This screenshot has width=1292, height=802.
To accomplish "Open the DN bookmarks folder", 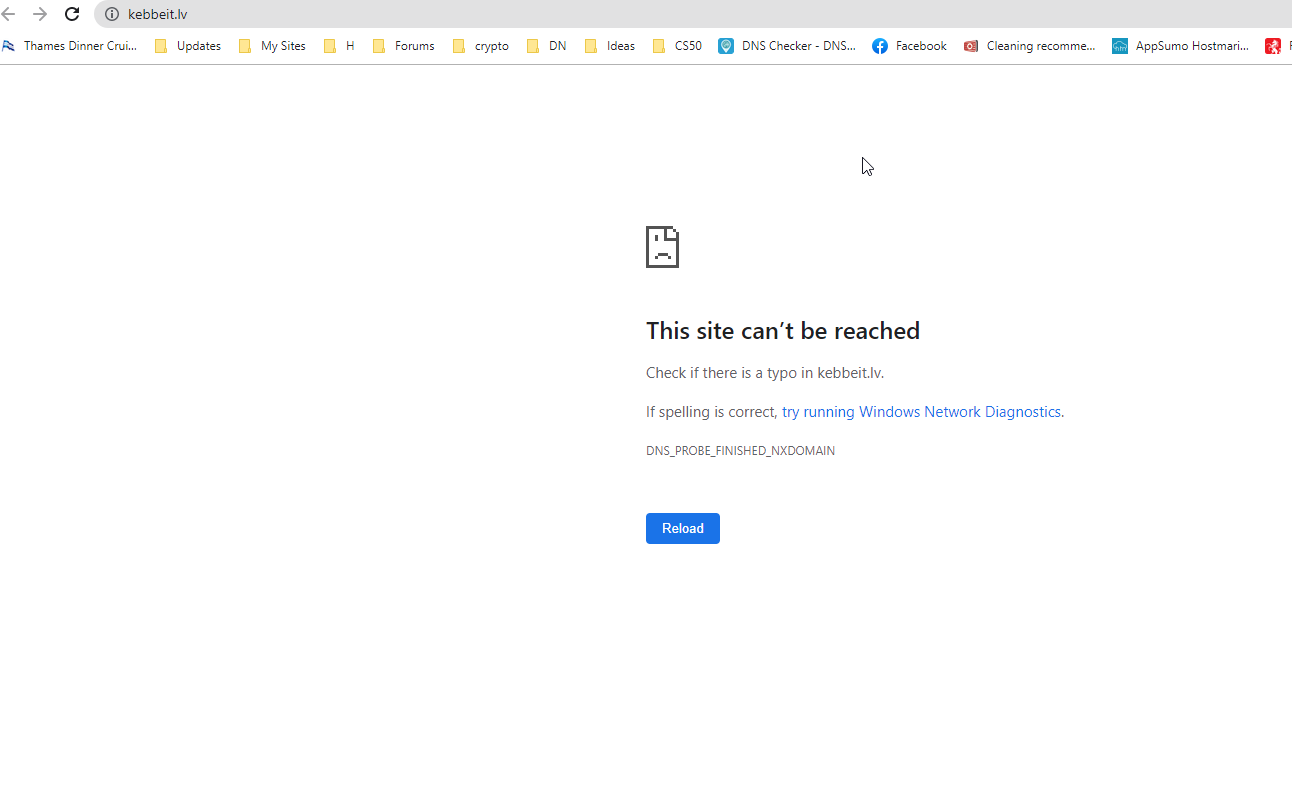I will click(x=546, y=45).
